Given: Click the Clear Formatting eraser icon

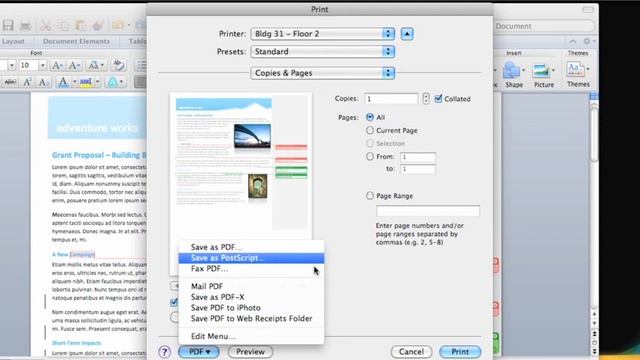Looking at the screenshot, I should point(118,65).
